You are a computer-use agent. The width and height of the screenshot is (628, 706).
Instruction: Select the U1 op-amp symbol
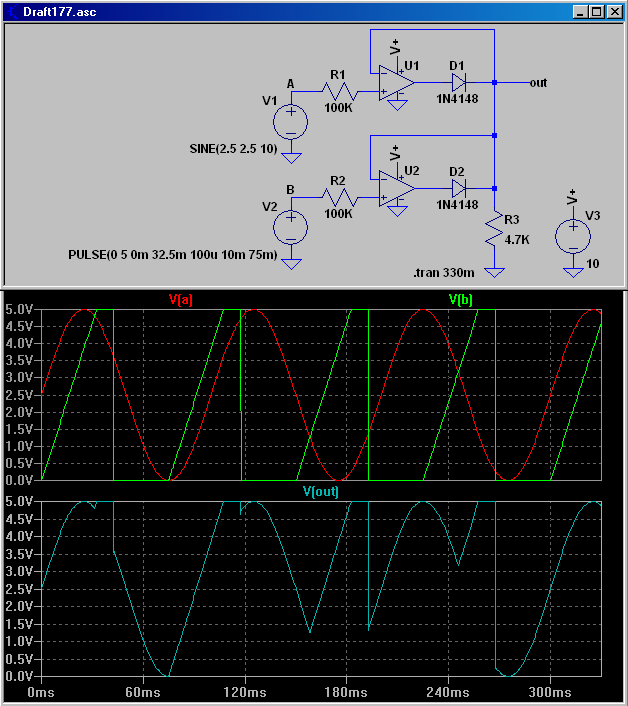pyautogui.click(x=396, y=82)
